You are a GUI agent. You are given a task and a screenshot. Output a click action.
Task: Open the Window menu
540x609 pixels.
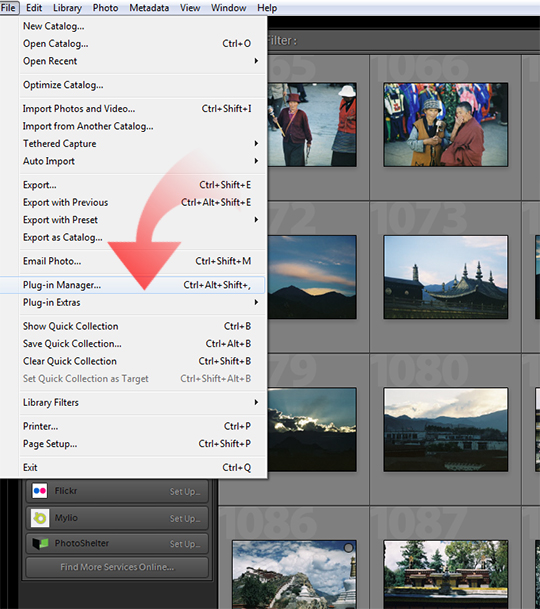[228, 8]
